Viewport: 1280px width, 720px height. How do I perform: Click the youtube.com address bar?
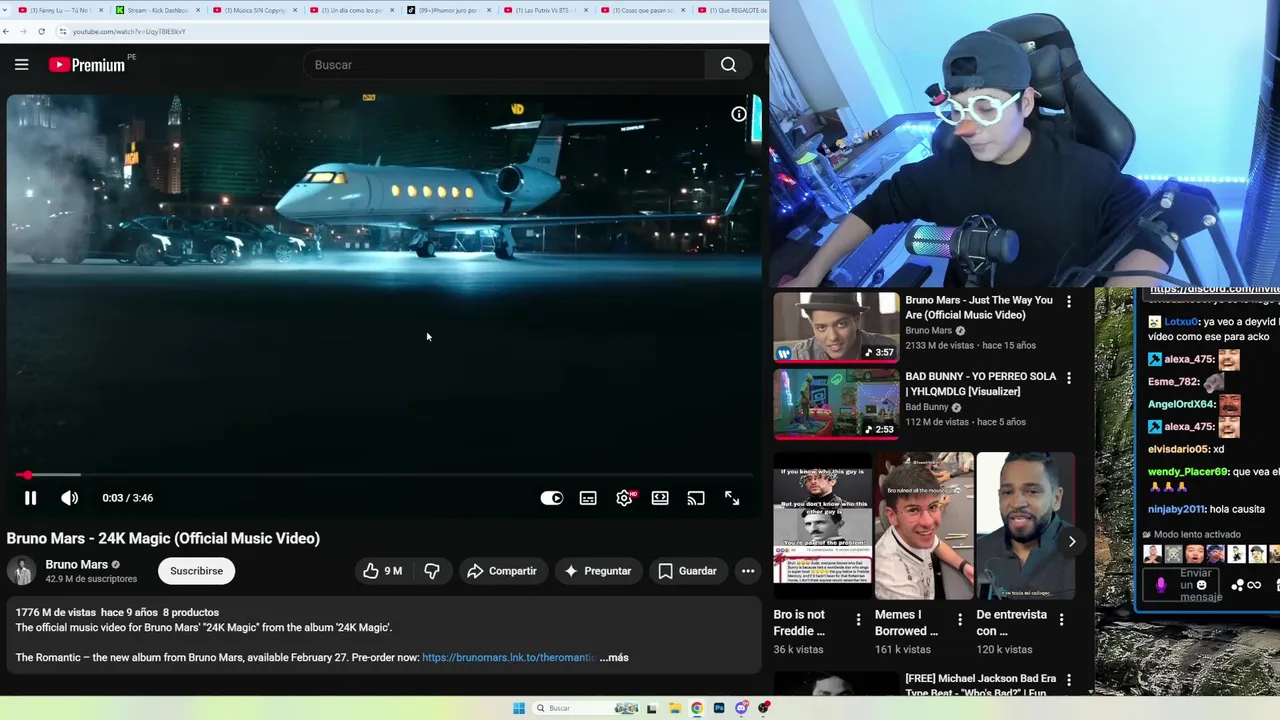point(410,31)
